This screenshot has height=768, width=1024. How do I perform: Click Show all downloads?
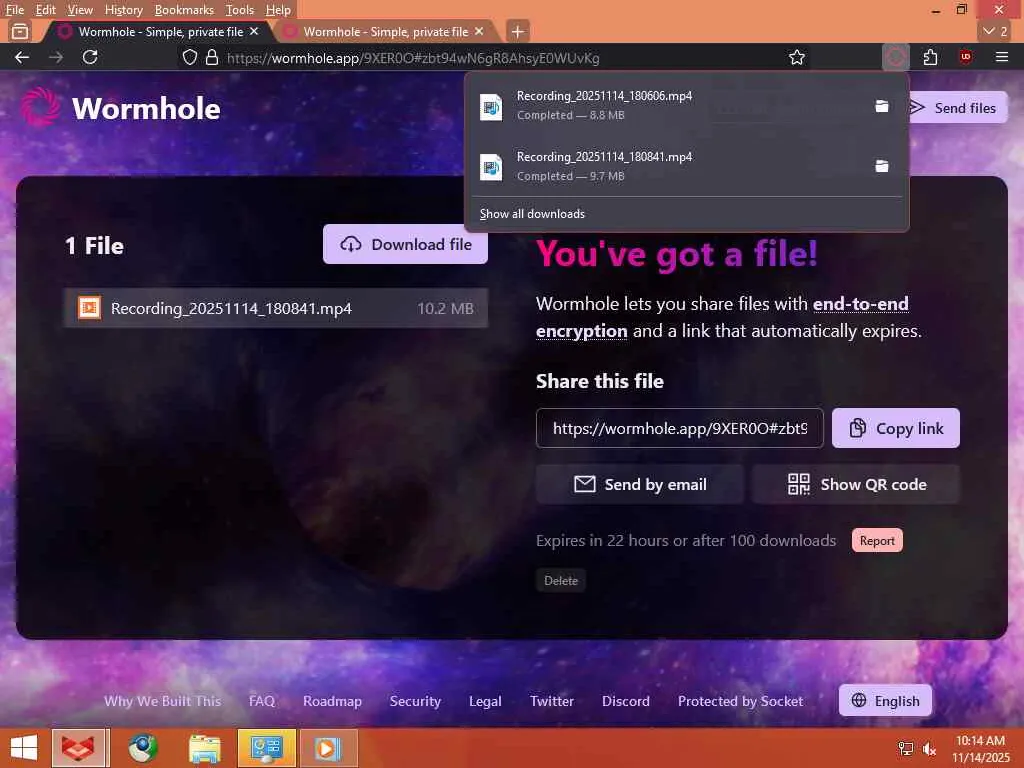(532, 214)
